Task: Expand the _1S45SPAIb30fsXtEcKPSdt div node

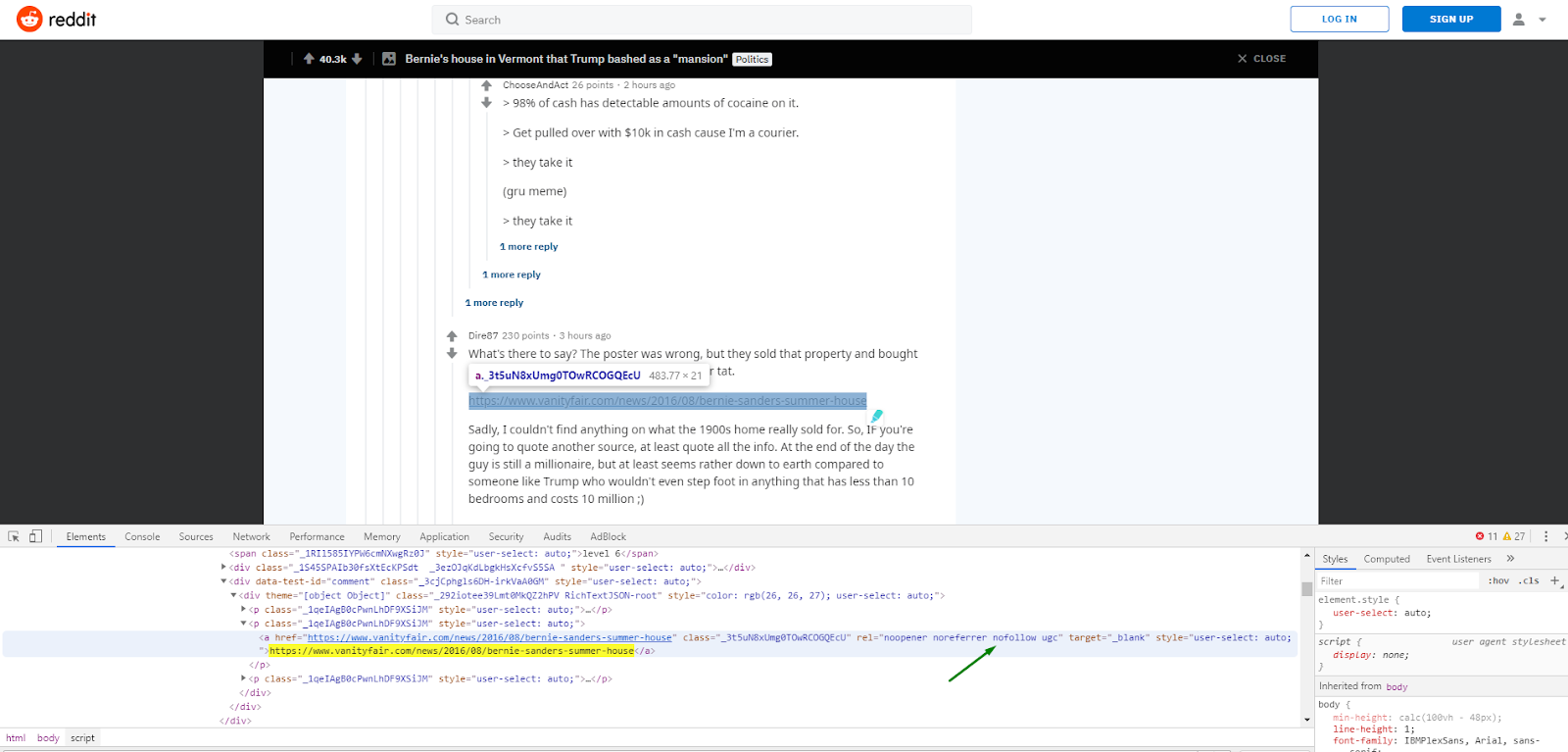Action: click(224, 567)
